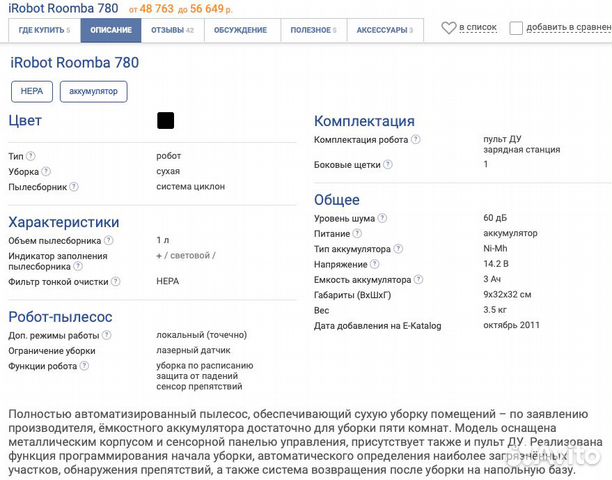
Task: Click the value 14.2 В
Action: coord(496,264)
